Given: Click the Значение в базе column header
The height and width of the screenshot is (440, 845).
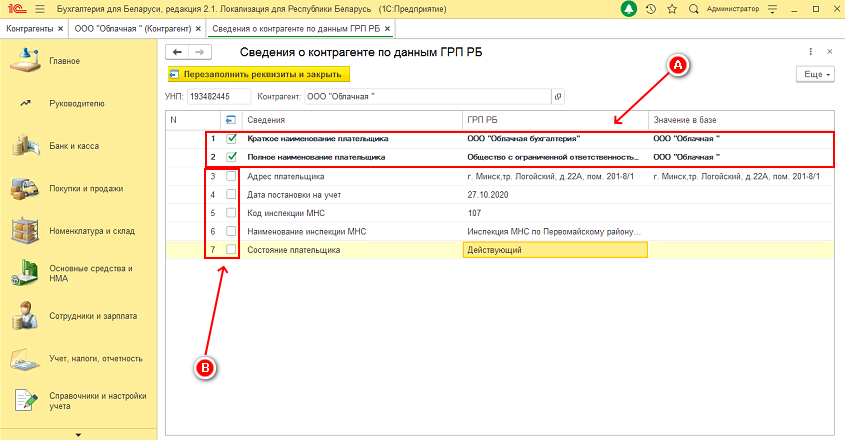Looking at the screenshot, I should pyautogui.click(x=741, y=120).
